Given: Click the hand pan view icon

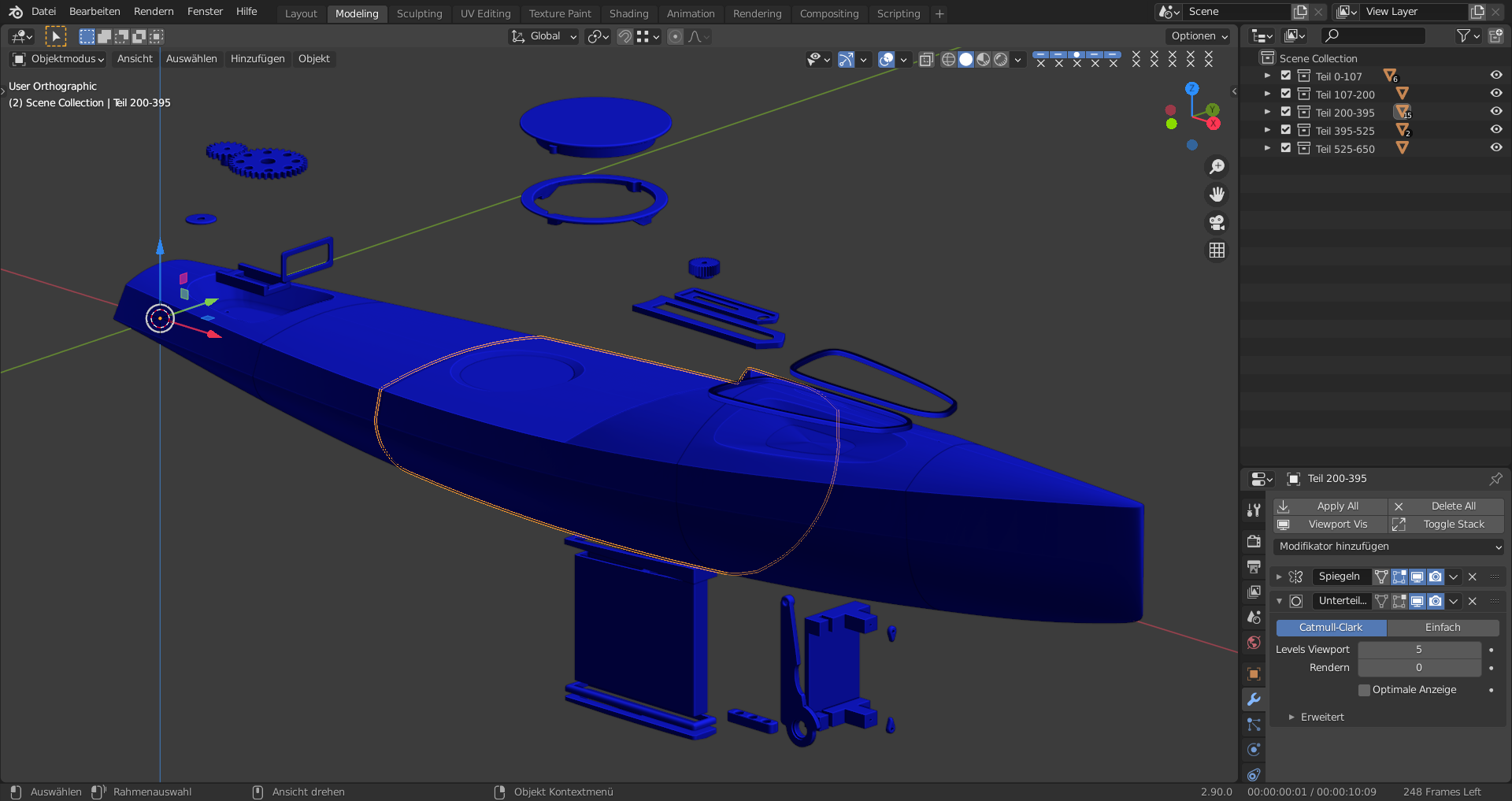Looking at the screenshot, I should pos(1217,195).
